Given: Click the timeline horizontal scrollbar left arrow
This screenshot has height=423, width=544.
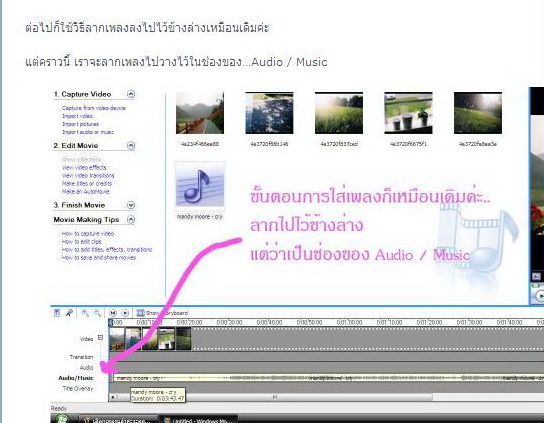Looking at the screenshot, I should pyautogui.click(x=112, y=397).
